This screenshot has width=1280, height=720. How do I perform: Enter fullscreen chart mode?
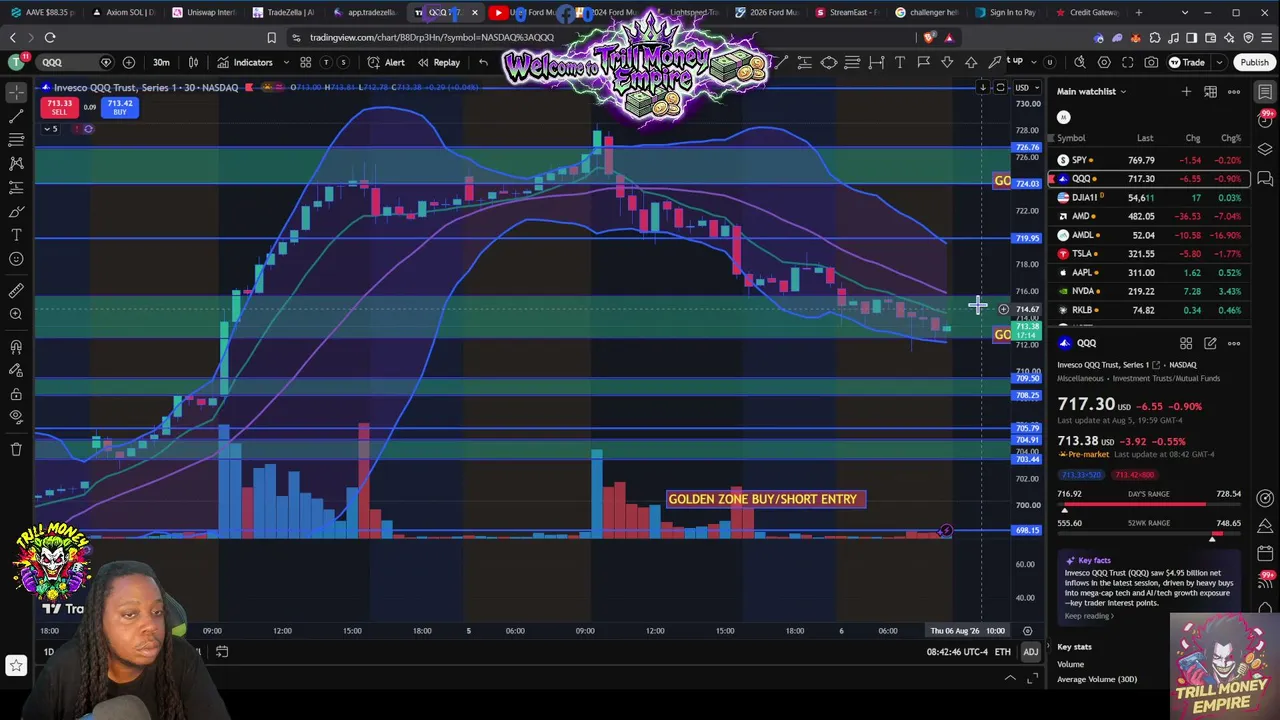1128,62
